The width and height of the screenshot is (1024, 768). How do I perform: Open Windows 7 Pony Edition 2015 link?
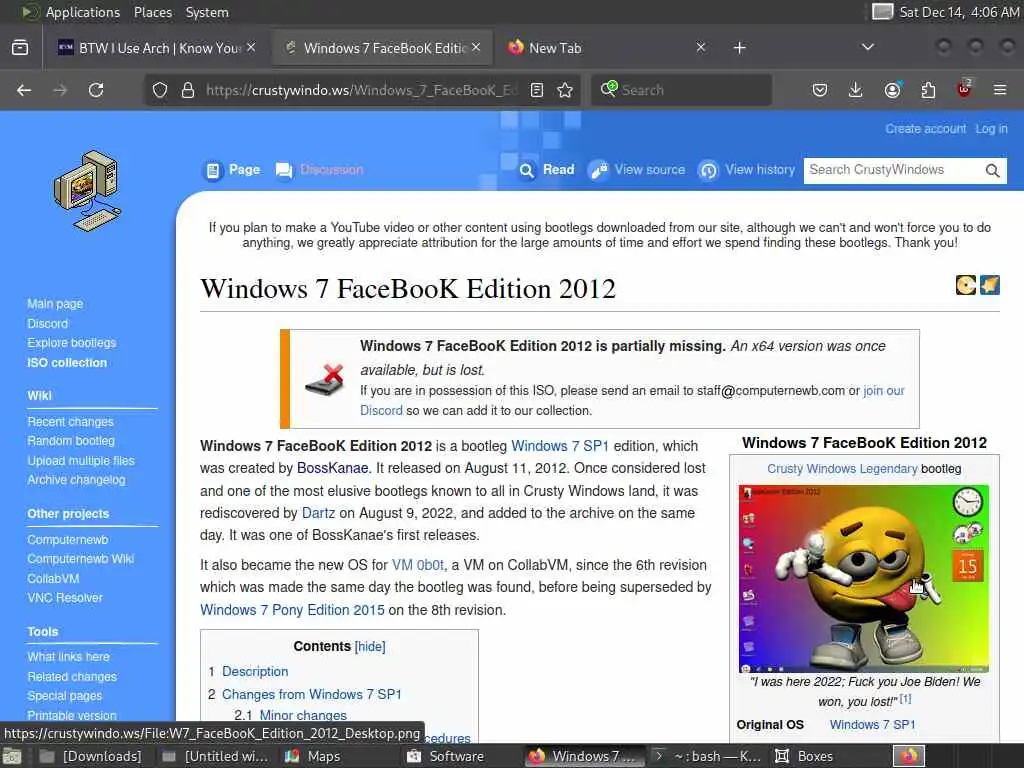292,610
